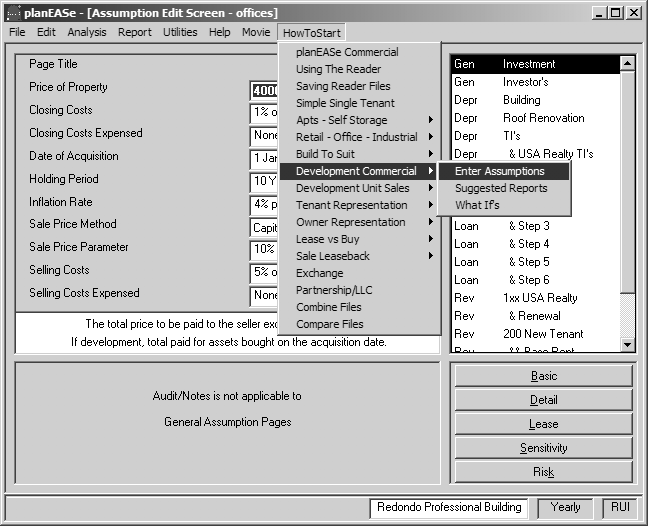Open the Utilities menu

180,32
